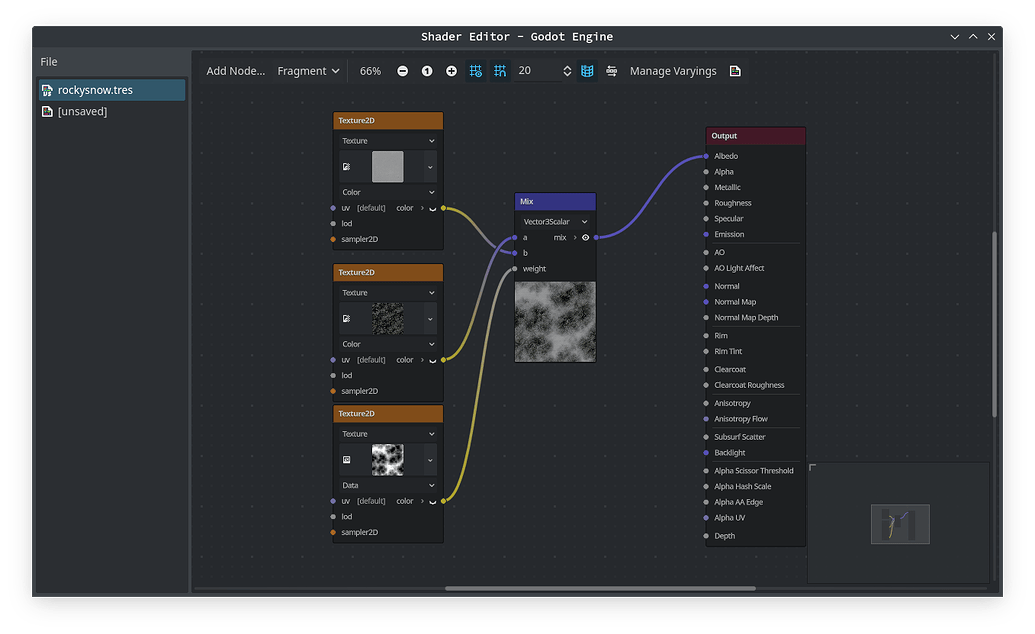Click Manage Varyings button
The image size is (1035, 634).
pos(673,71)
